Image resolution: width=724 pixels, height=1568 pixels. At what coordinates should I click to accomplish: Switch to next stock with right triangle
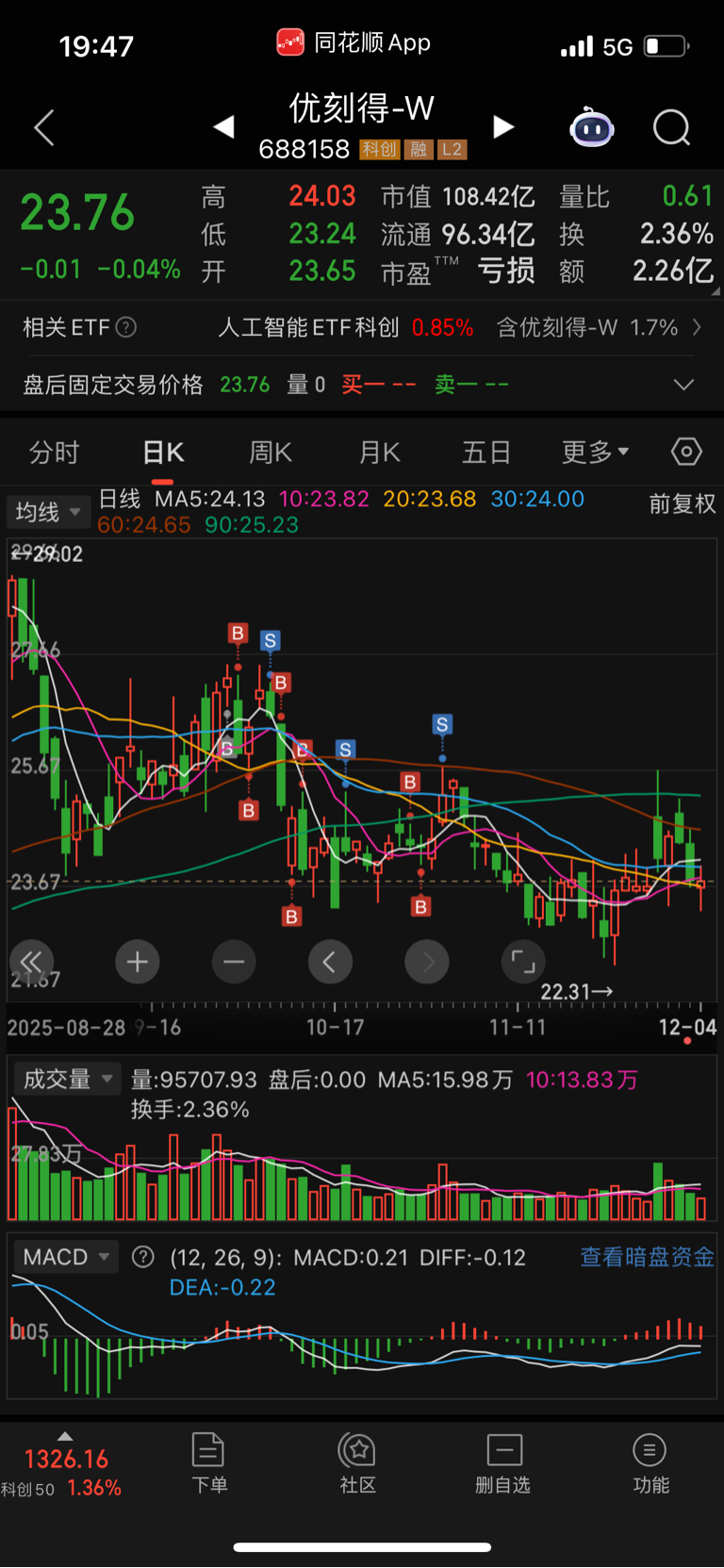pyautogui.click(x=504, y=127)
